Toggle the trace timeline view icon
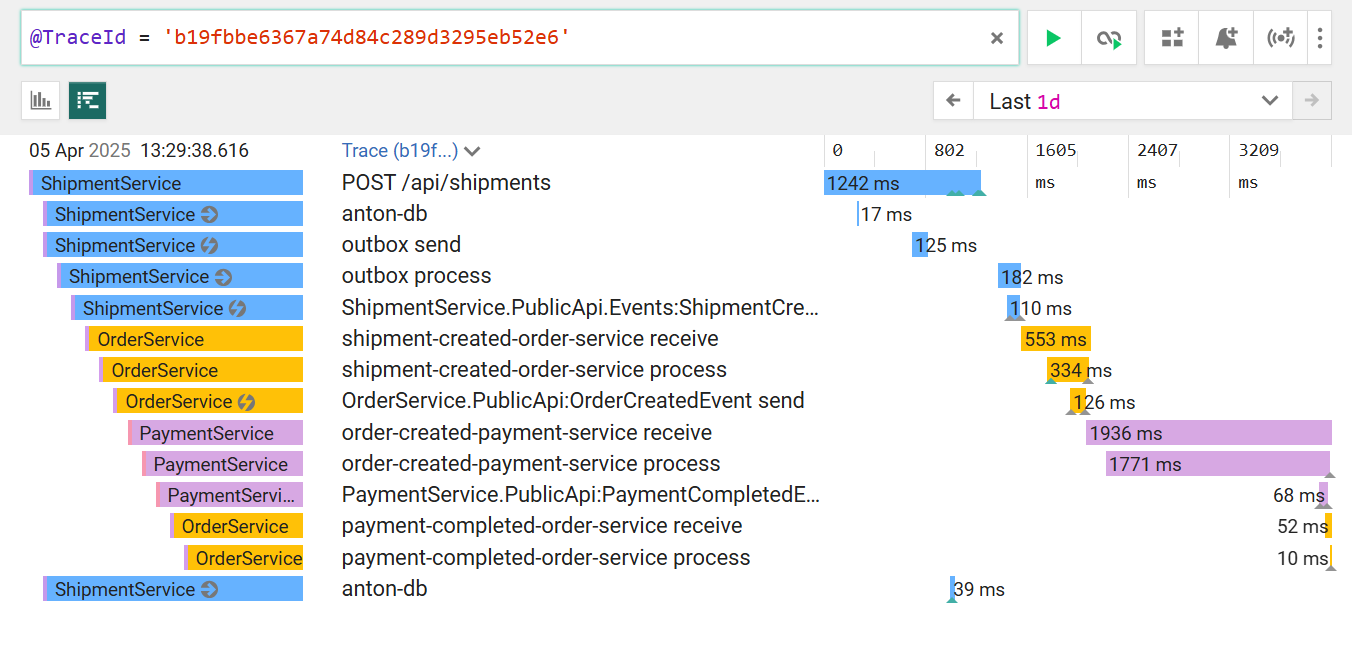 click(x=88, y=100)
